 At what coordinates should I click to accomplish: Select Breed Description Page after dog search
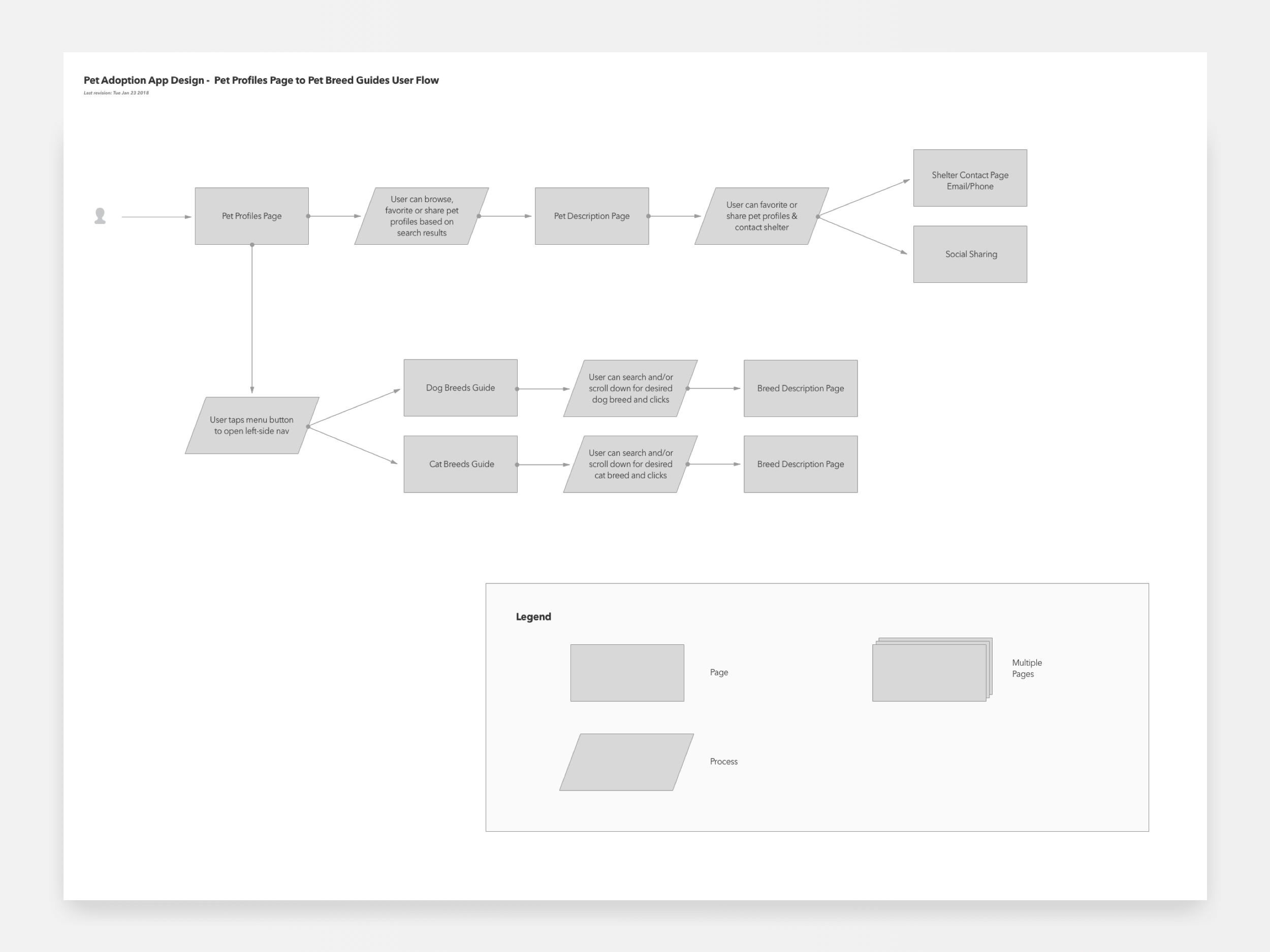coord(800,388)
